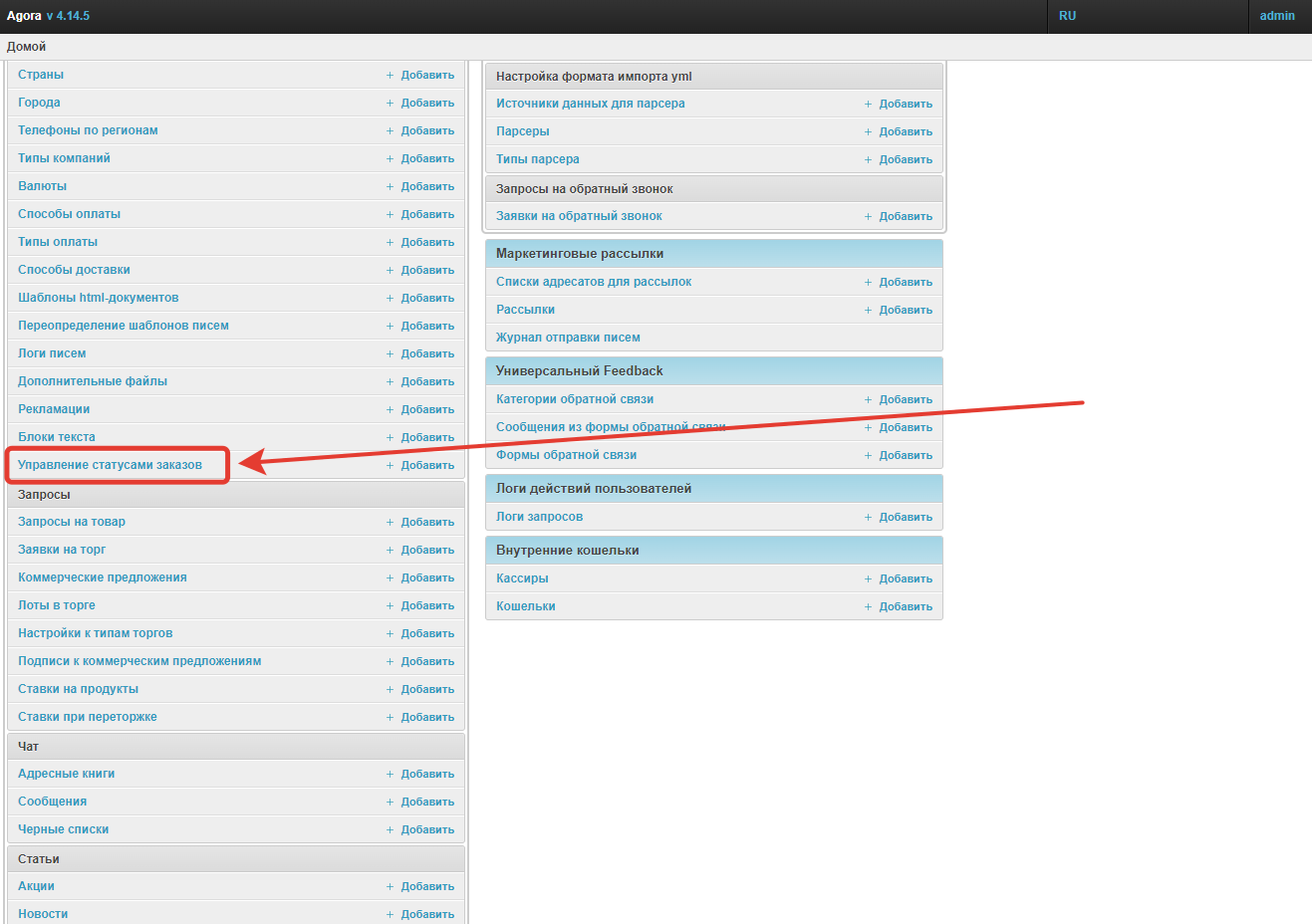The width and height of the screenshot is (1312, 924).
Task: Click Добавить next to Кассиры
Action: click(x=906, y=578)
